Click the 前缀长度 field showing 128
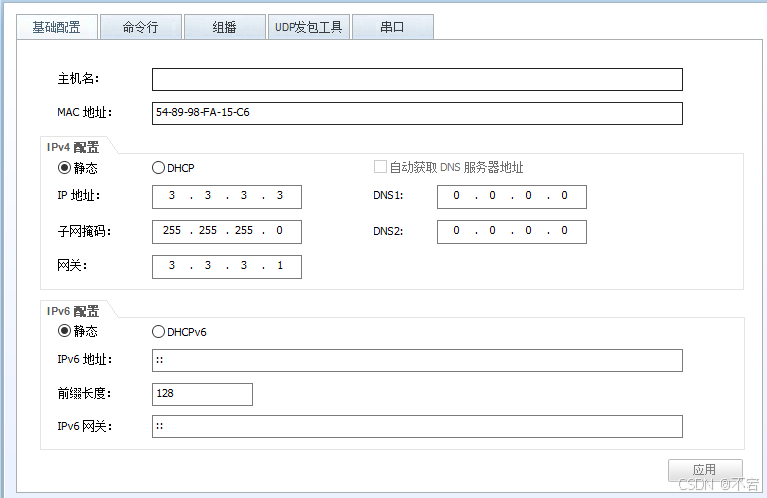The height and width of the screenshot is (498, 767). [203, 394]
